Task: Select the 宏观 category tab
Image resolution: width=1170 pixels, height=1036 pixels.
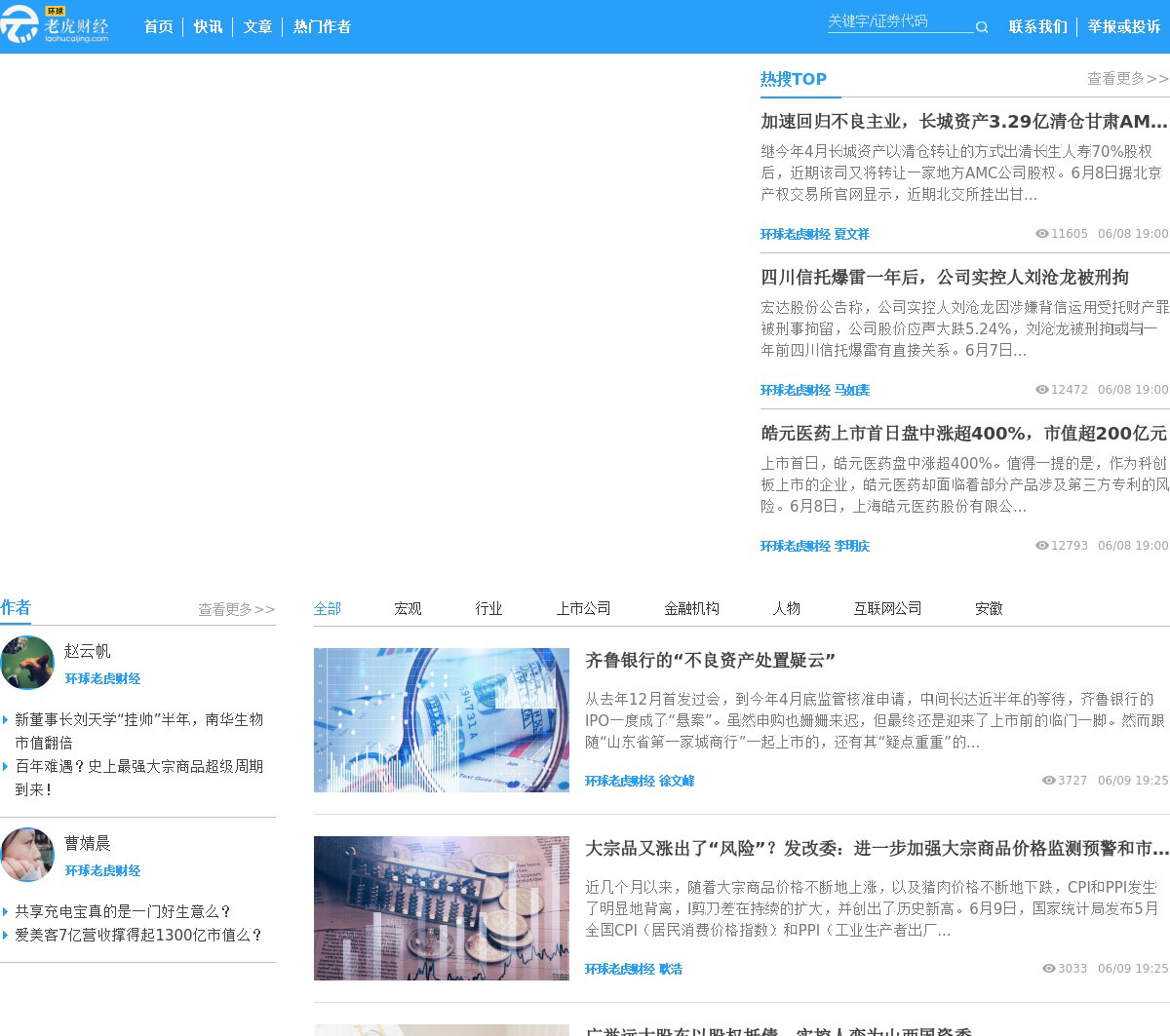Action: [408, 609]
